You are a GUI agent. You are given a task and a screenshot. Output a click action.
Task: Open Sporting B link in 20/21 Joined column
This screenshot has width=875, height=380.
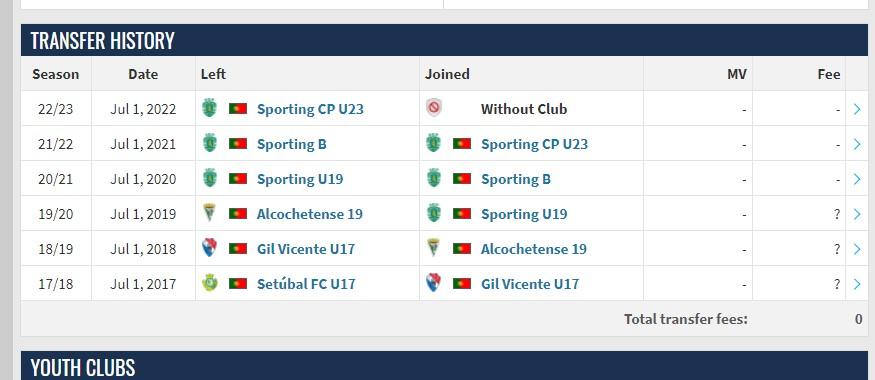[x=516, y=179]
